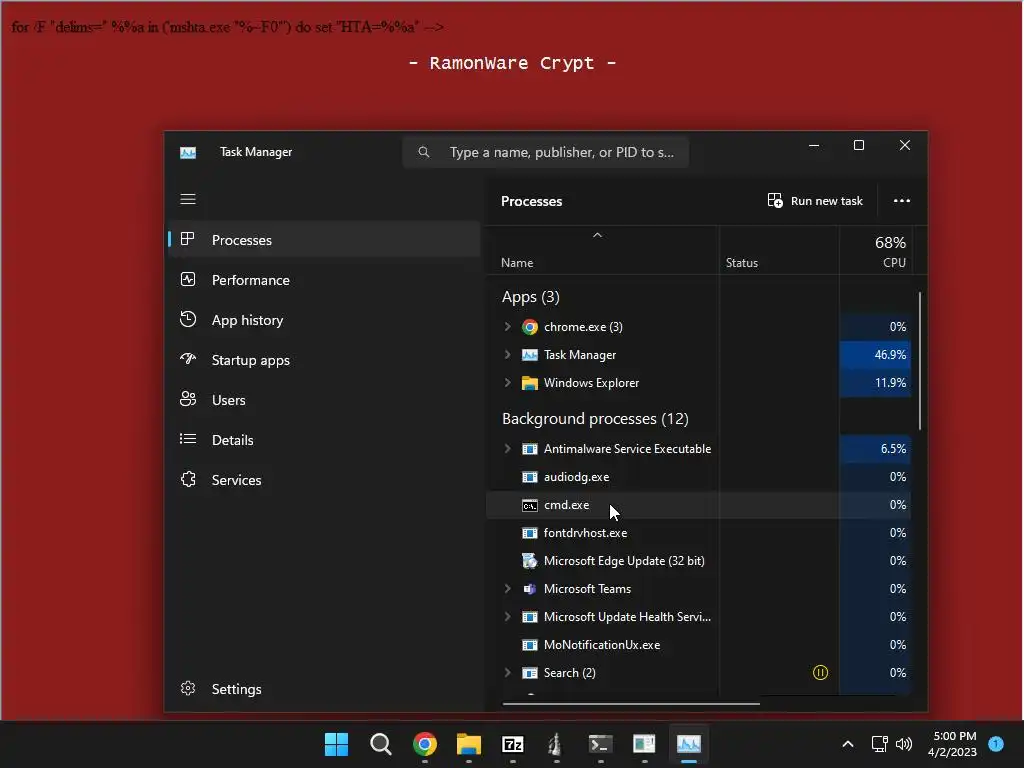Click the Performance graph icon
Viewport: 1024px width, 768px height.
click(x=187, y=280)
